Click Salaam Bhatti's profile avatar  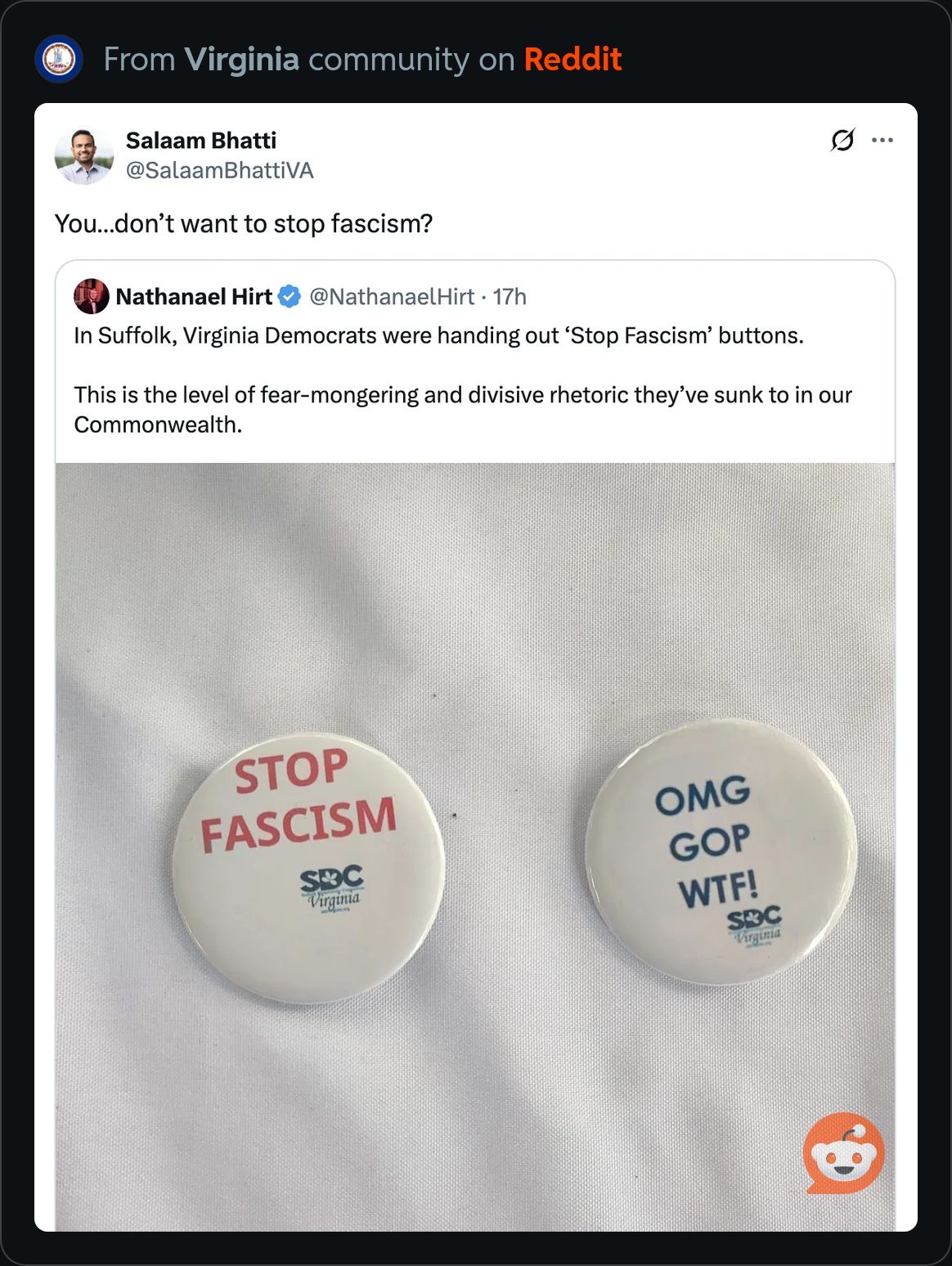click(x=83, y=155)
